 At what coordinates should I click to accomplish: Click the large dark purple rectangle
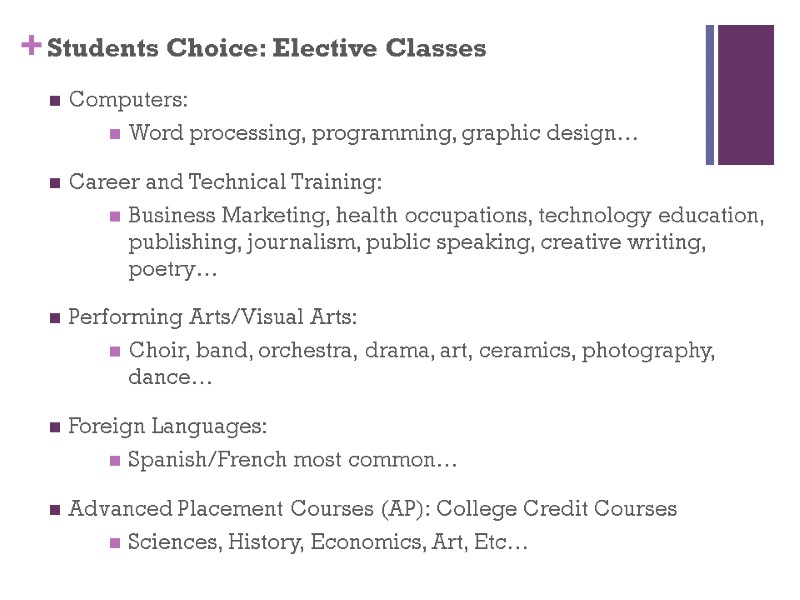point(746,95)
